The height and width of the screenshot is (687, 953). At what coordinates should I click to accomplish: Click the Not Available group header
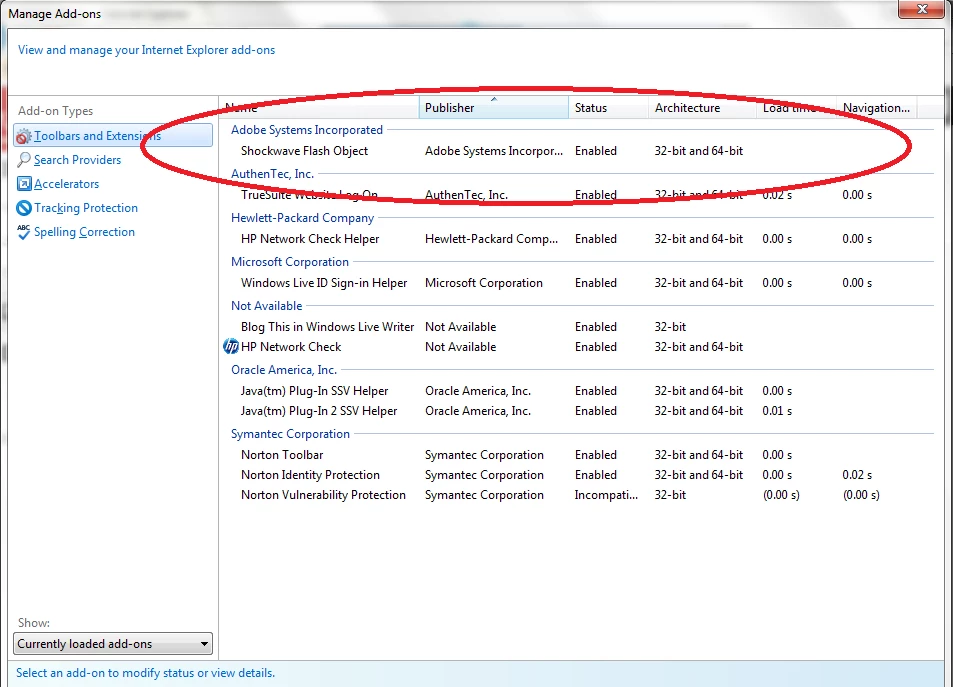click(x=266, y=306)
